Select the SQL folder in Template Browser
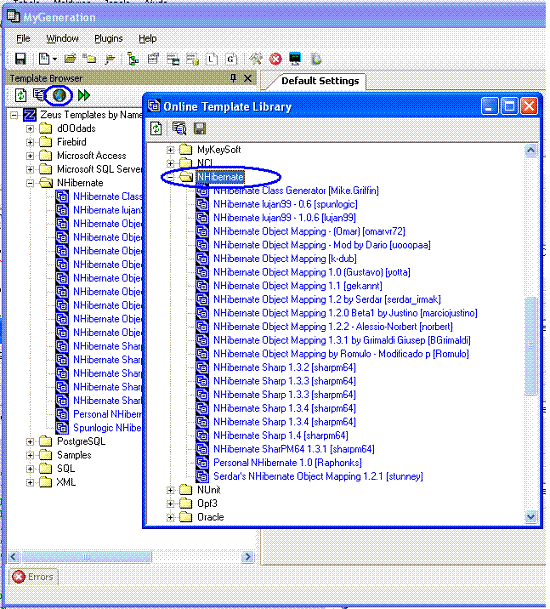Screen dimensions: 550x609 tap(66, 469)
